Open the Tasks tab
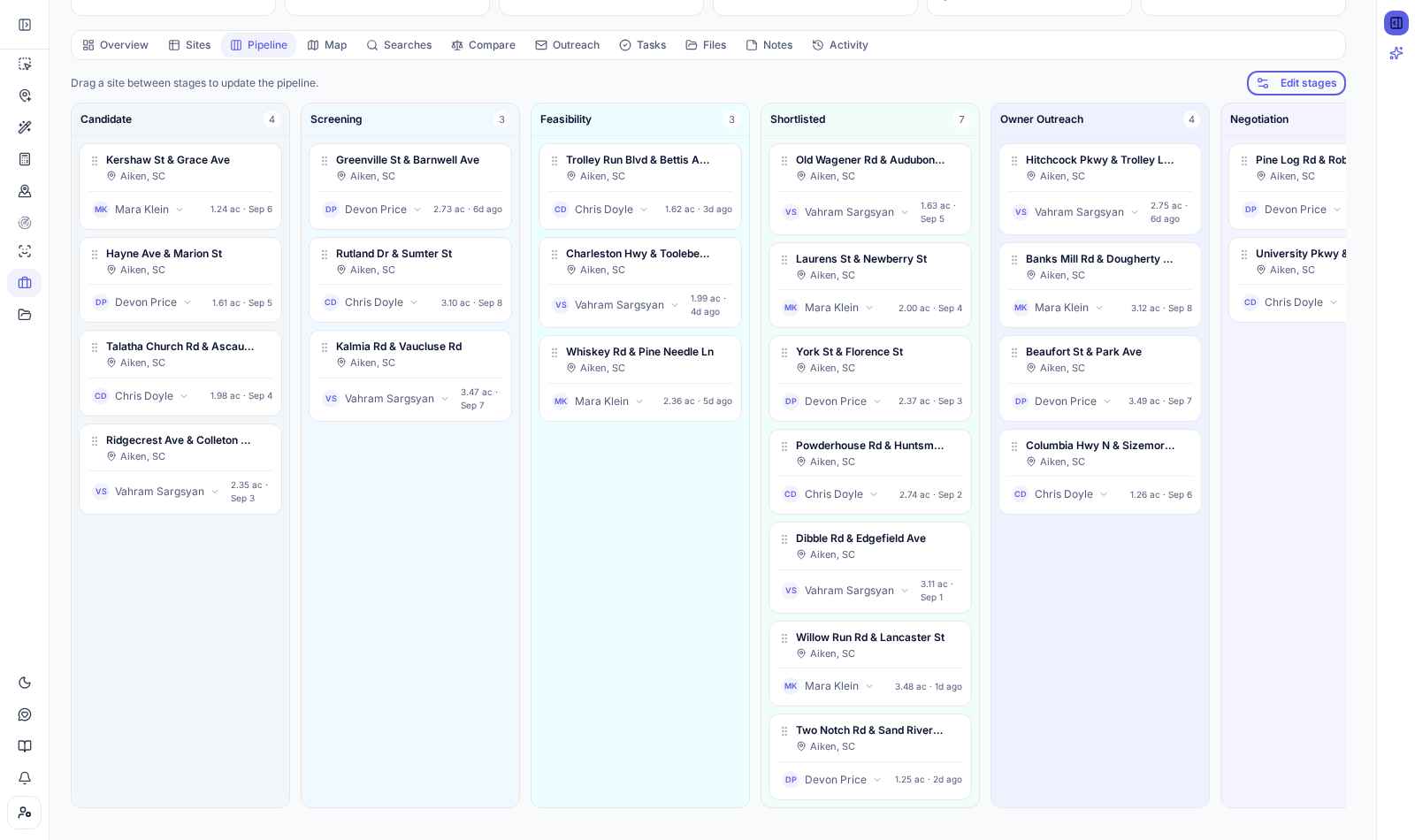 pos(643,45)
